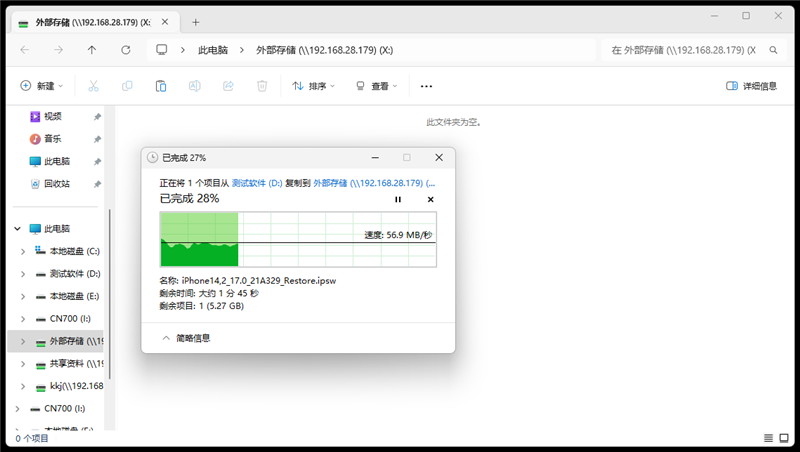
Task: Click 外部存储 breadcrumb in address bar
Action: tap(324, 50)
